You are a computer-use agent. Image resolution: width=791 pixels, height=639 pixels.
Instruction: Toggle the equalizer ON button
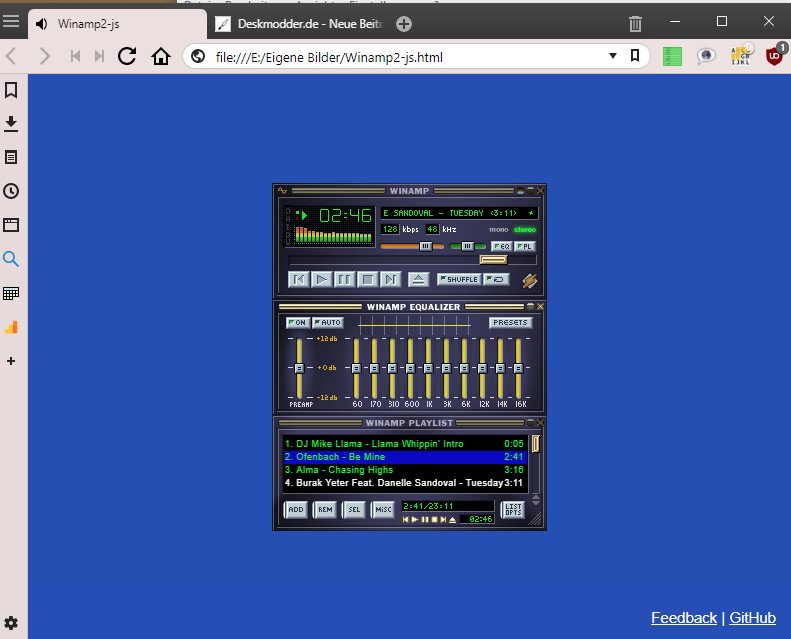tap(298, 323)
